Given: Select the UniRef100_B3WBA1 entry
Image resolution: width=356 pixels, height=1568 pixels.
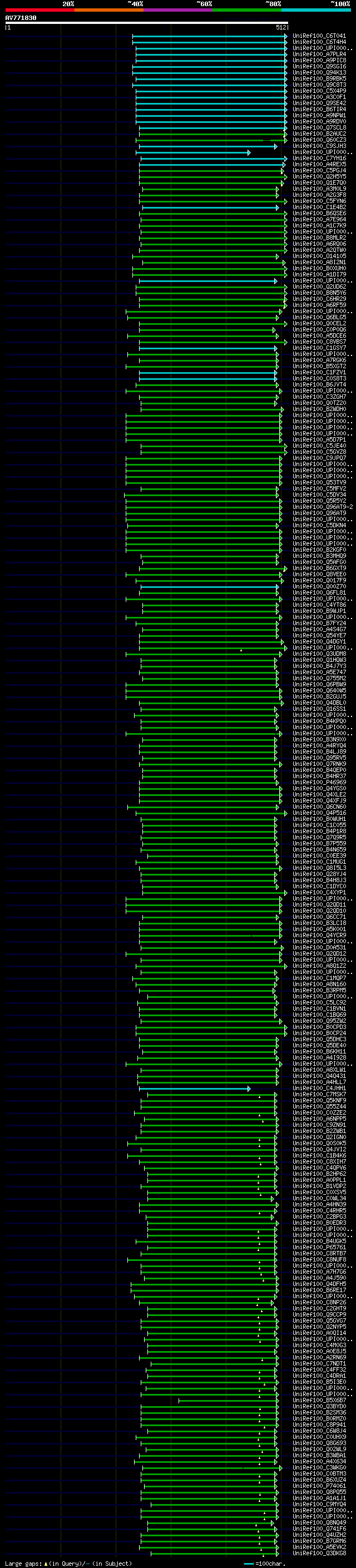Looking at the screenshot, I should coord(319,1455).
